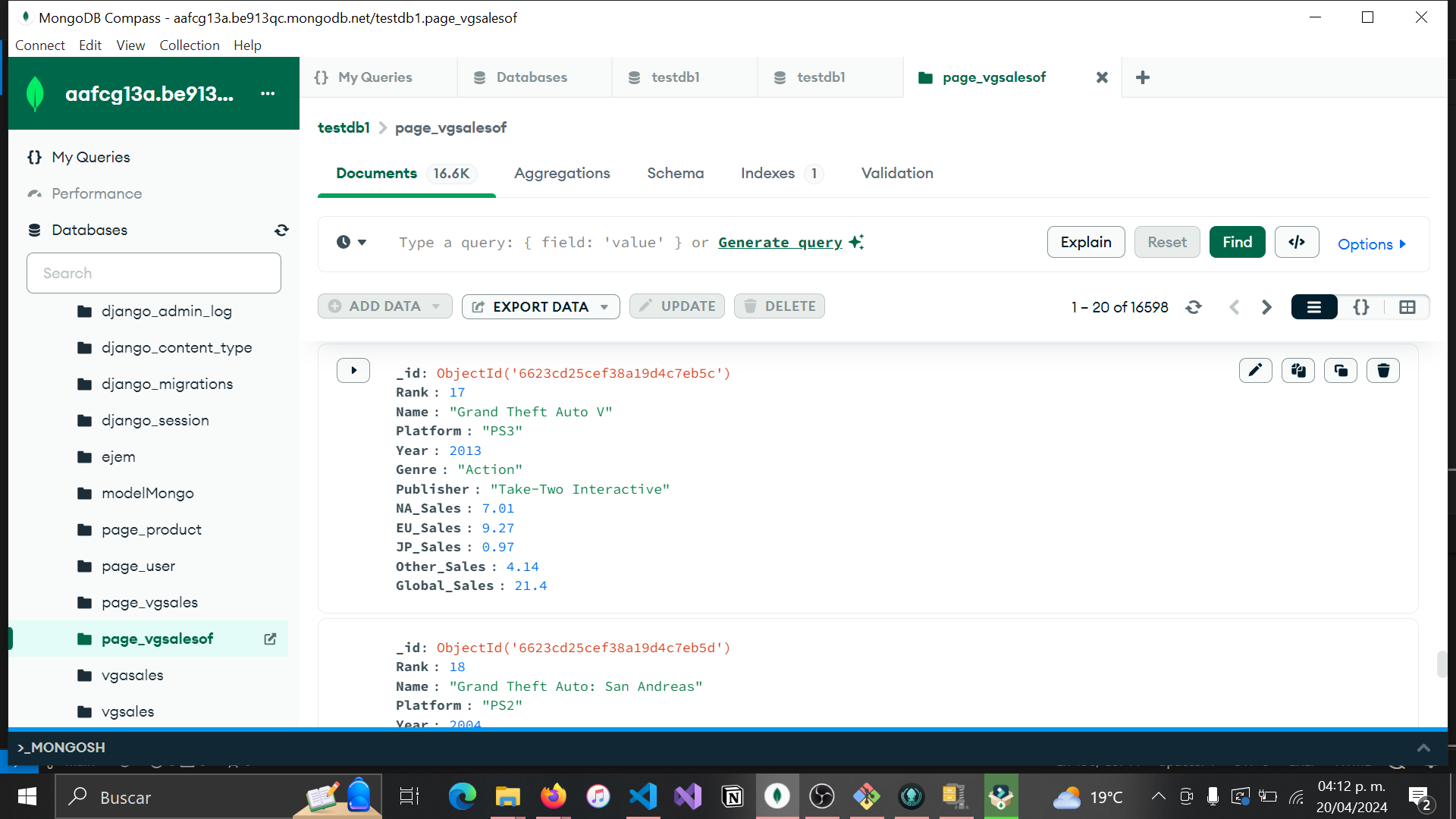Refresh the document count results
Image resolution: width=1456 pixels, height=819 pixels.
[1194, 307]
